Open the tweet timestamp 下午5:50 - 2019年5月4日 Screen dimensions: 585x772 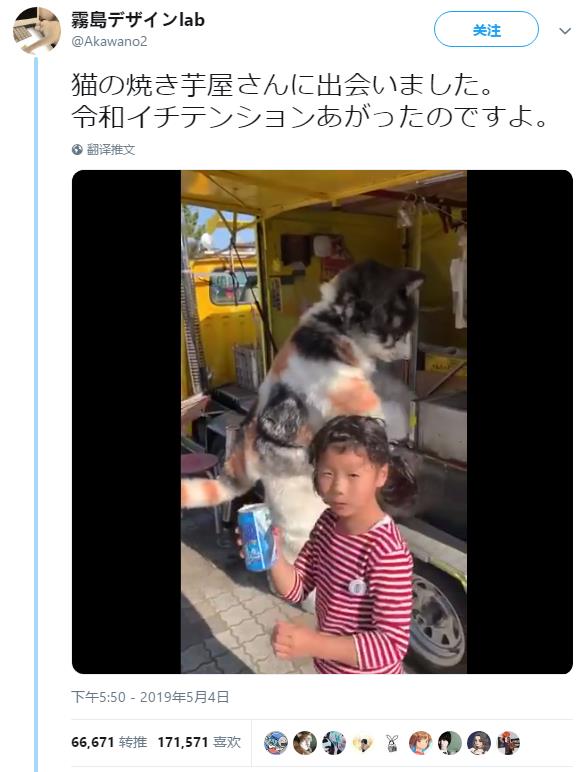150,697
